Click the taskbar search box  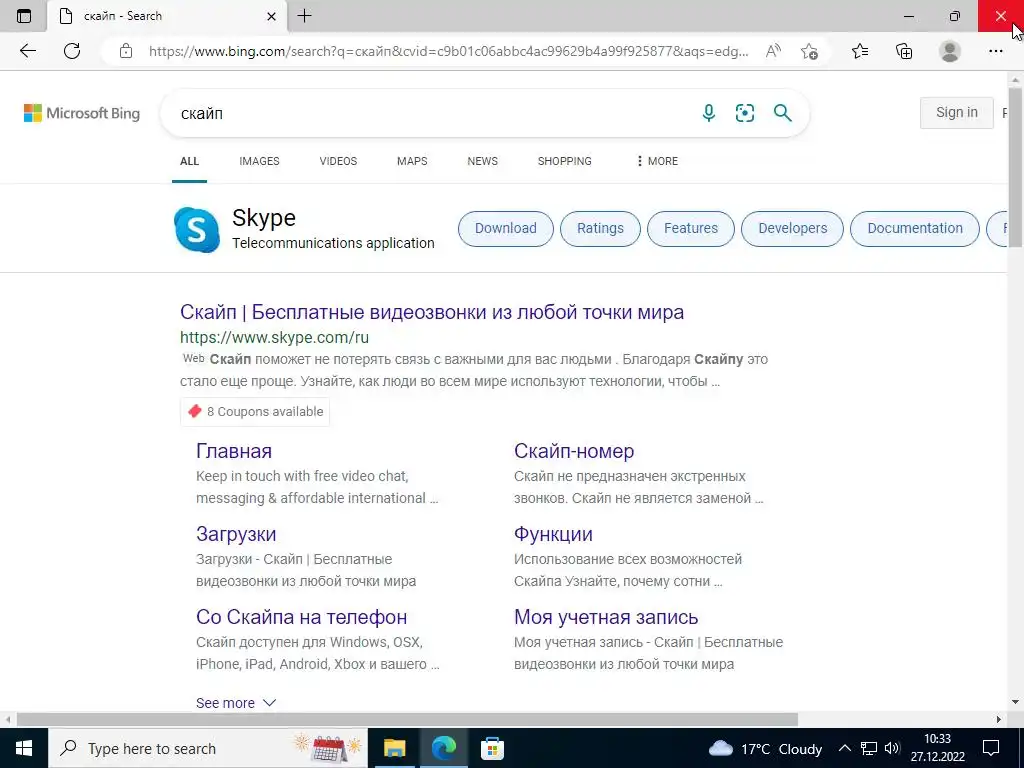click(x=208, y=748)
